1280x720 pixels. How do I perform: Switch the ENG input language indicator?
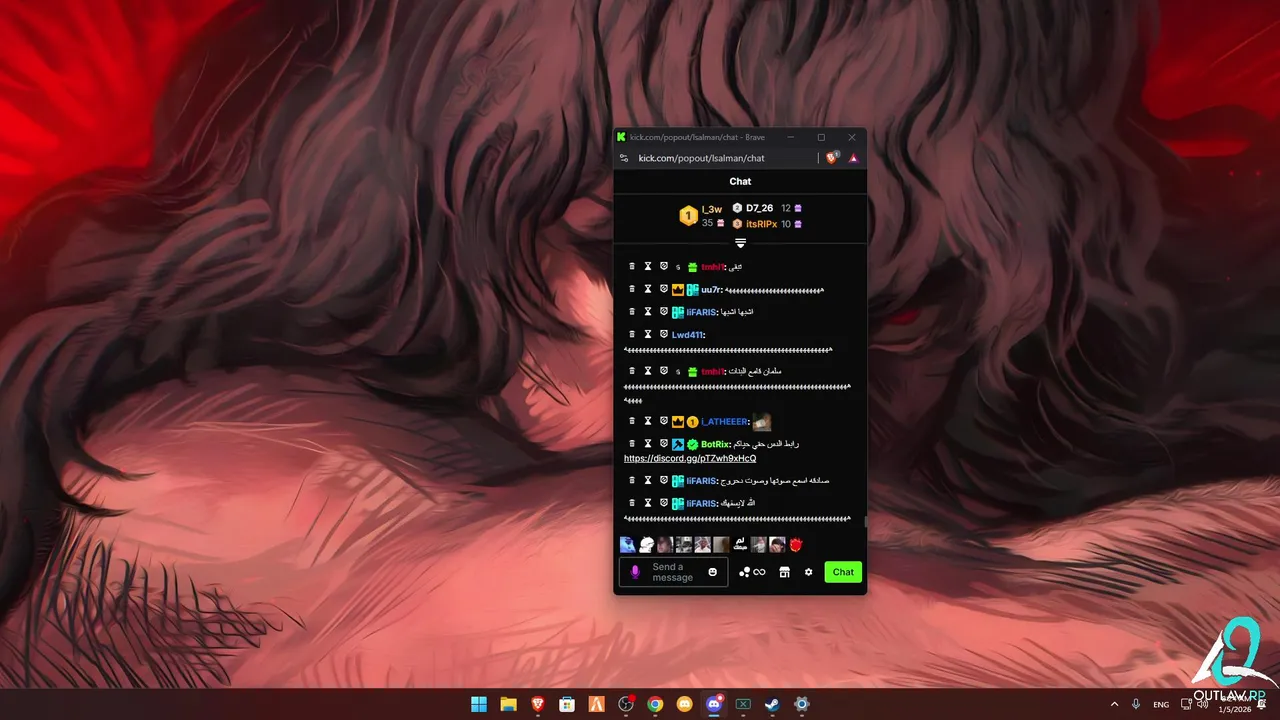1161,704
